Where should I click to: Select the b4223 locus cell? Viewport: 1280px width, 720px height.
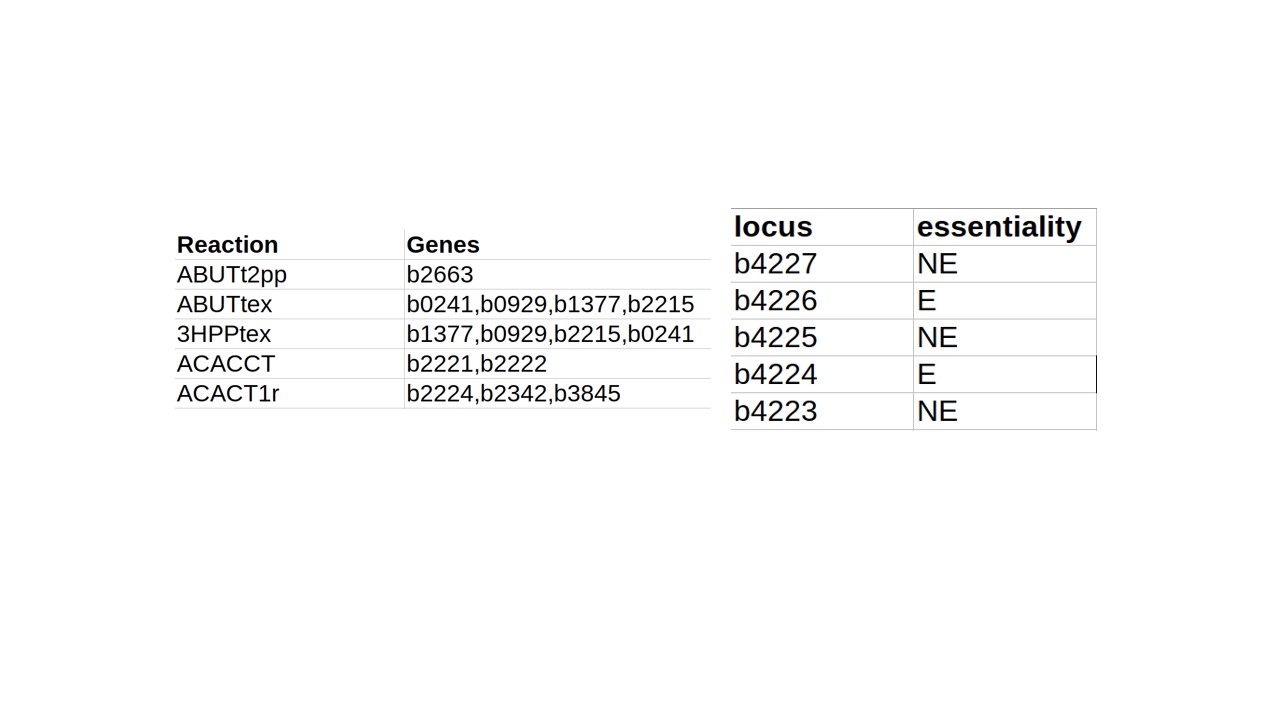point(776,412)
